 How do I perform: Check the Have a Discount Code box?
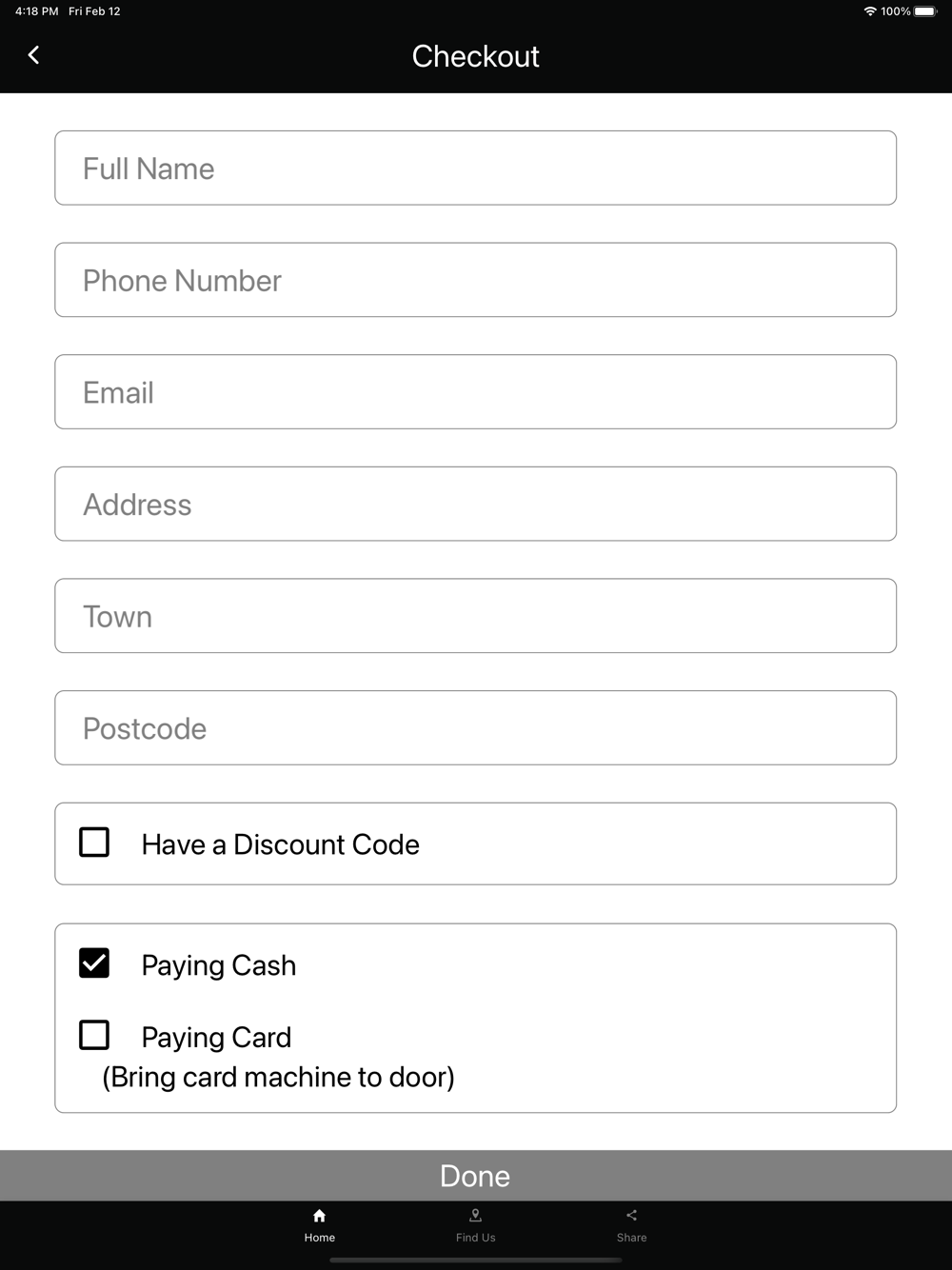[x=94, y=843]
